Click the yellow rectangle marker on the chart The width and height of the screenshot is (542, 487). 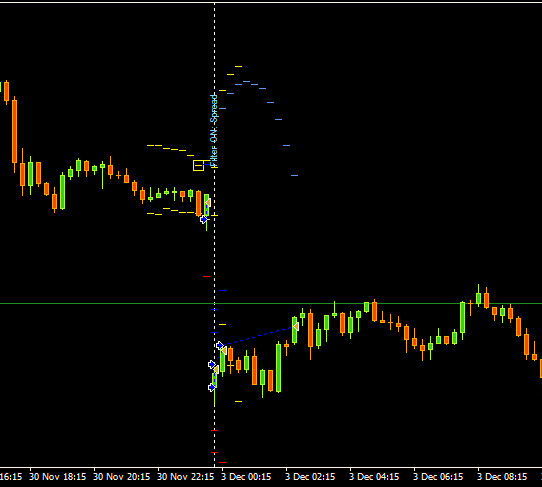click(198, 166)
